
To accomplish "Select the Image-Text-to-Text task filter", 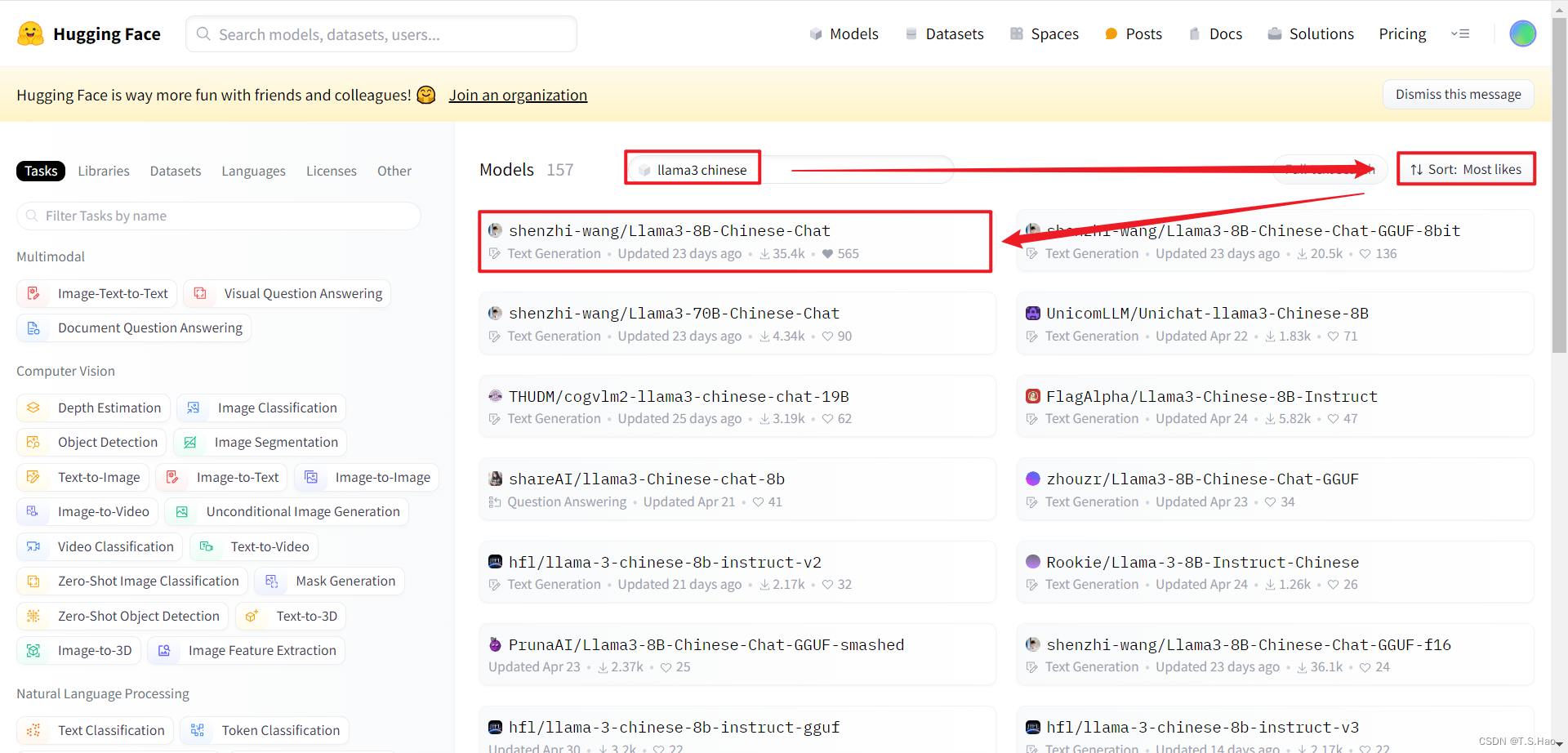I will 96,293.
